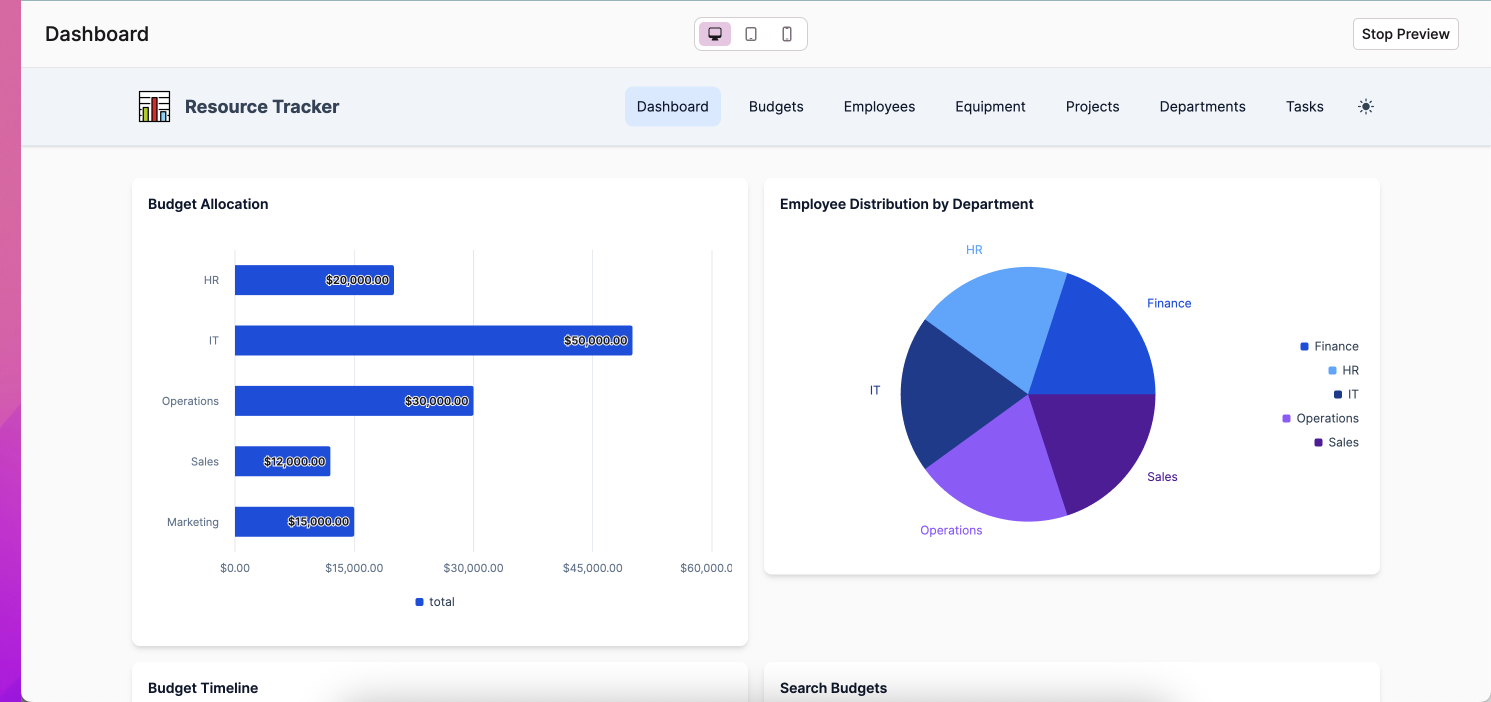Navigate to Equipment
This screenshot has width=1491, height=702.
(x=990, y=107)
